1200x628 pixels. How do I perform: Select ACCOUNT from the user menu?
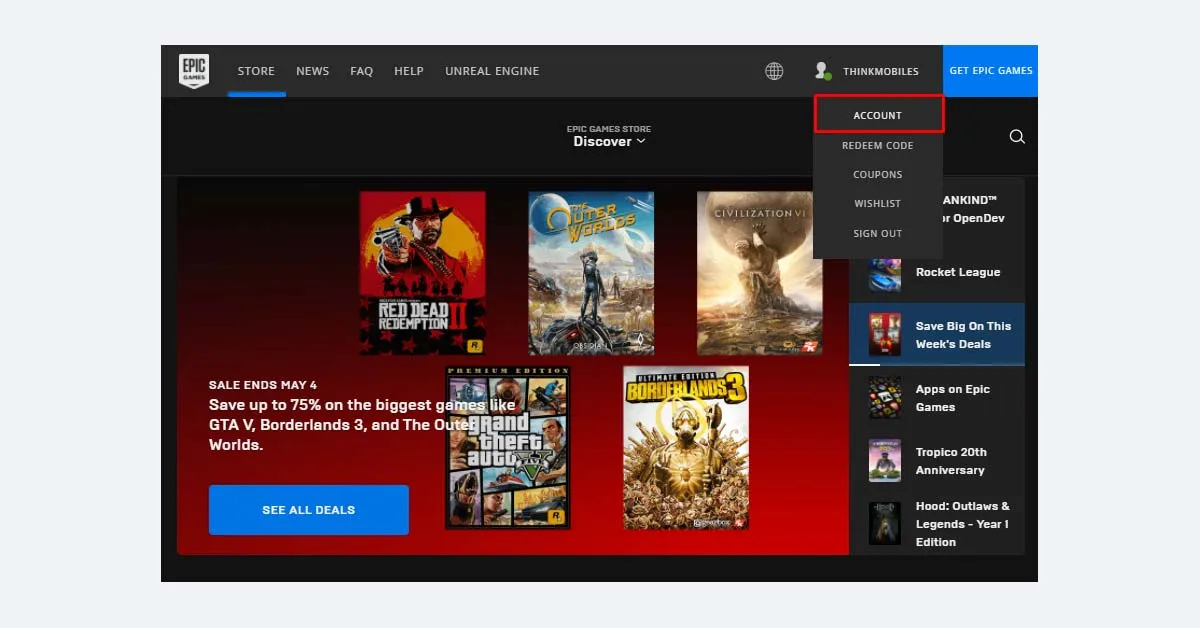[878, 115]
